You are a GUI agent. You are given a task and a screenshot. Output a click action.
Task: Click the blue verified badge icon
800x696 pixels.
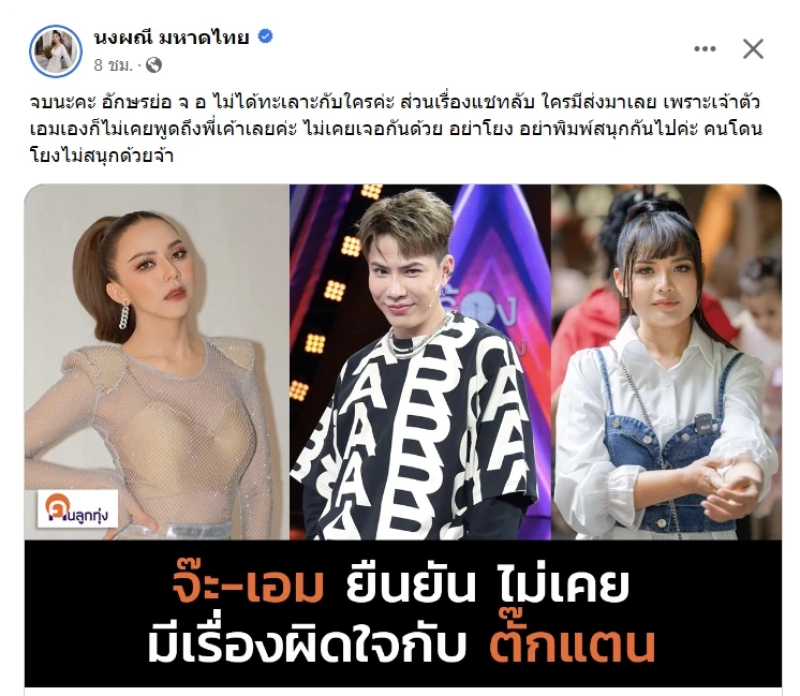click(265, 36)
